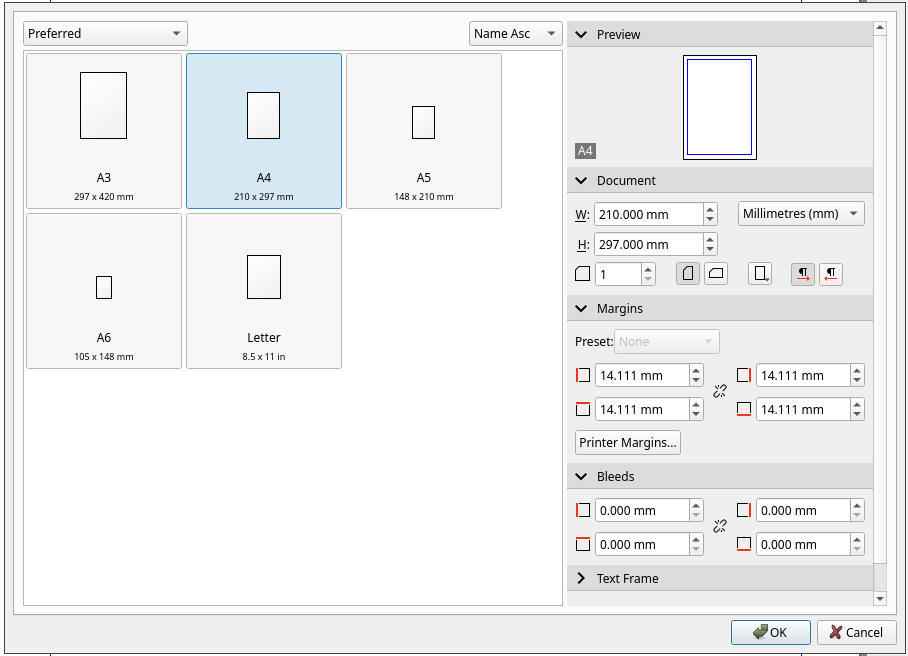Collapse the Margins section
This screenshot has height=656, width=908.
pos(582,308)
